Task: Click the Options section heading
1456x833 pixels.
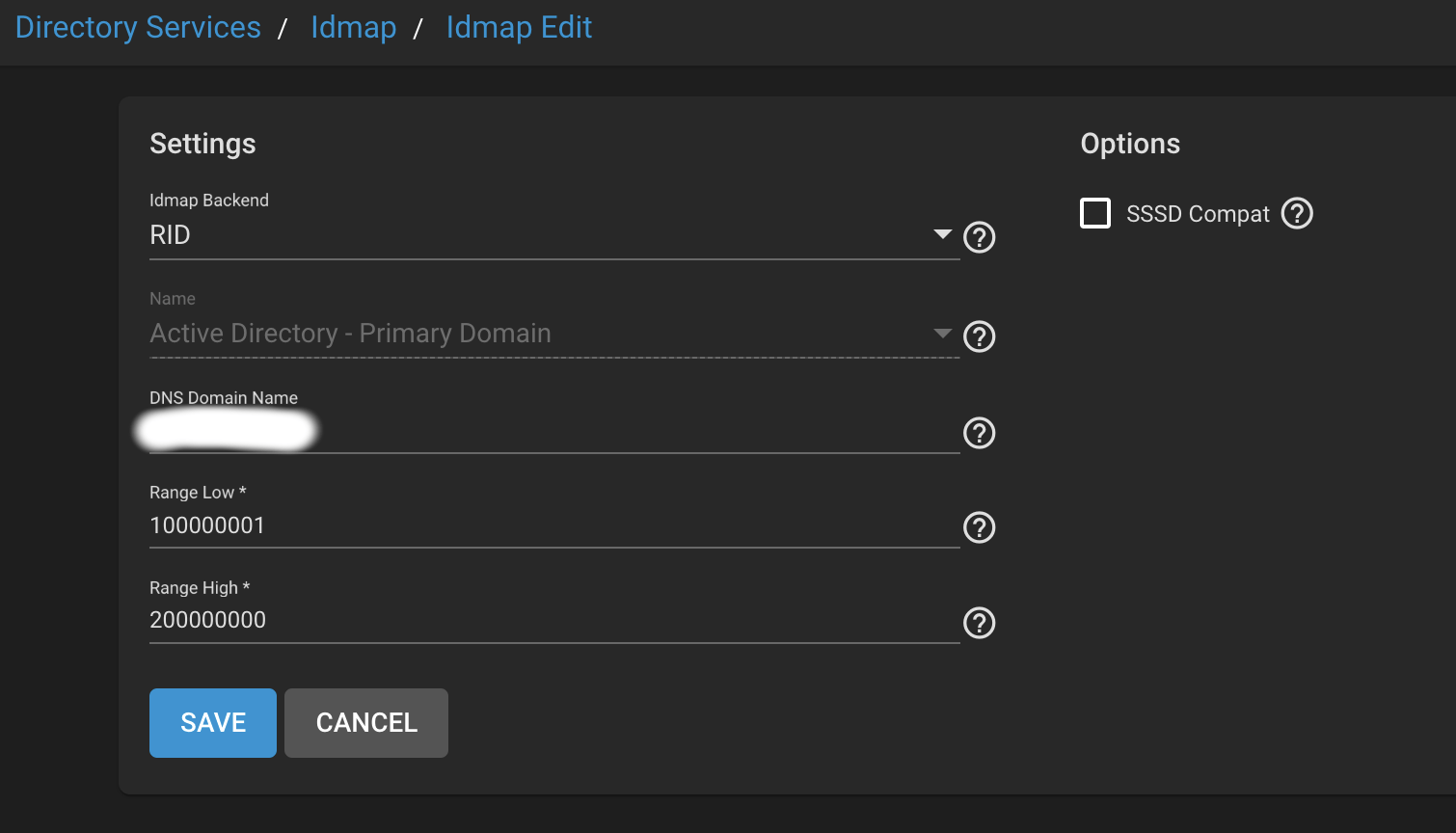Action: tap(1130, 144)
